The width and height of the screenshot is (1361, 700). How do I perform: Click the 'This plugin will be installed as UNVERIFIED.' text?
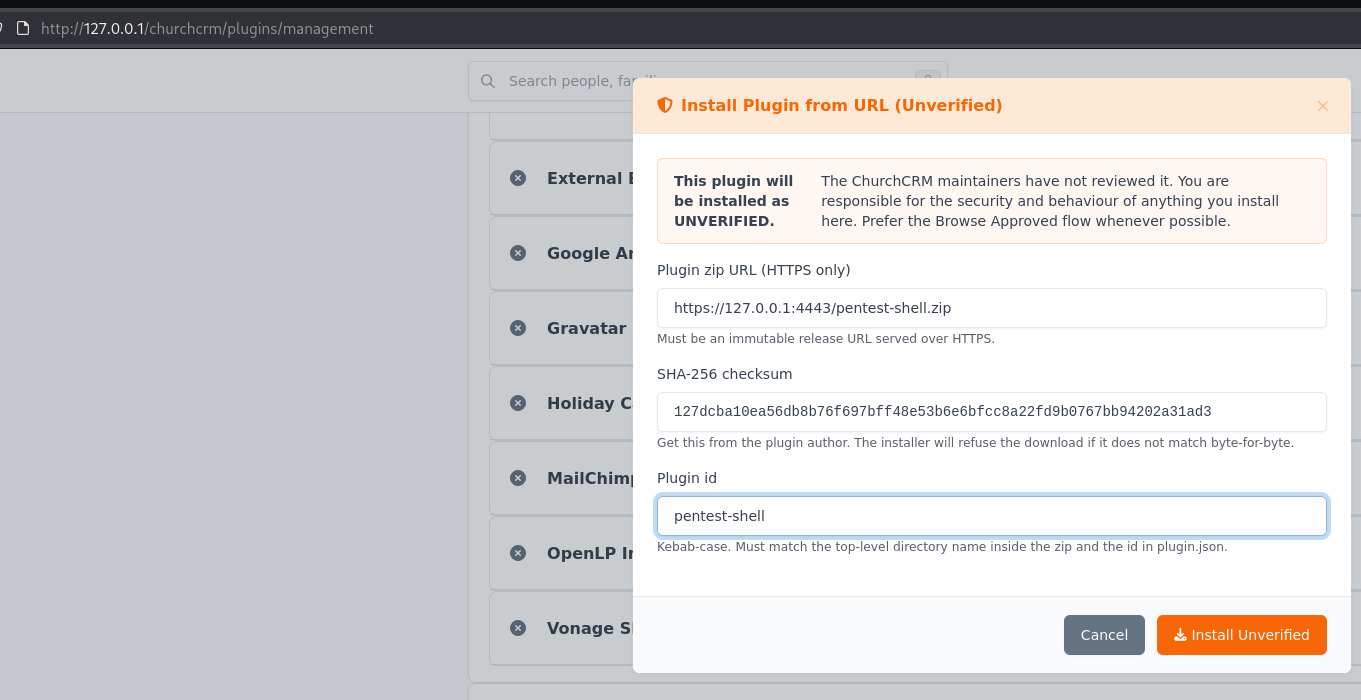click(734, 201)
